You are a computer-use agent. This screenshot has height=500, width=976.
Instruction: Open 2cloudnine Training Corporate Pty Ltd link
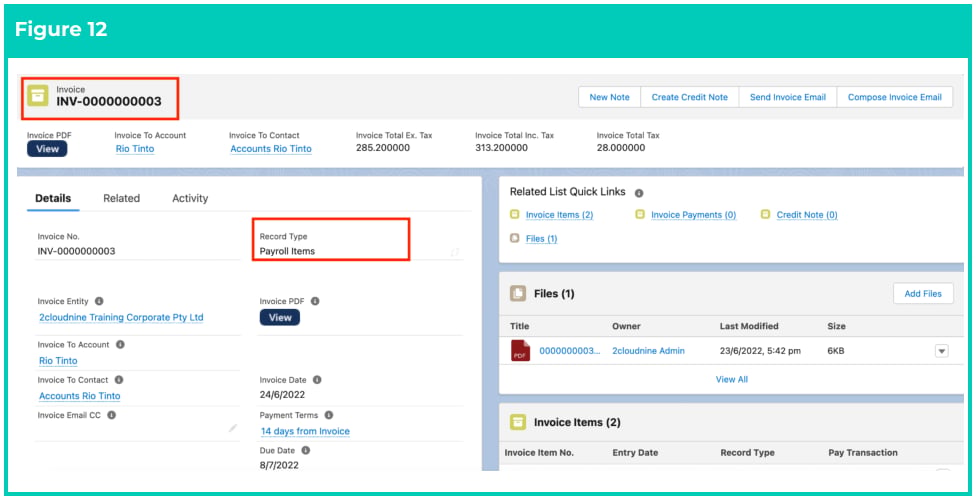[x=121, y=318]
